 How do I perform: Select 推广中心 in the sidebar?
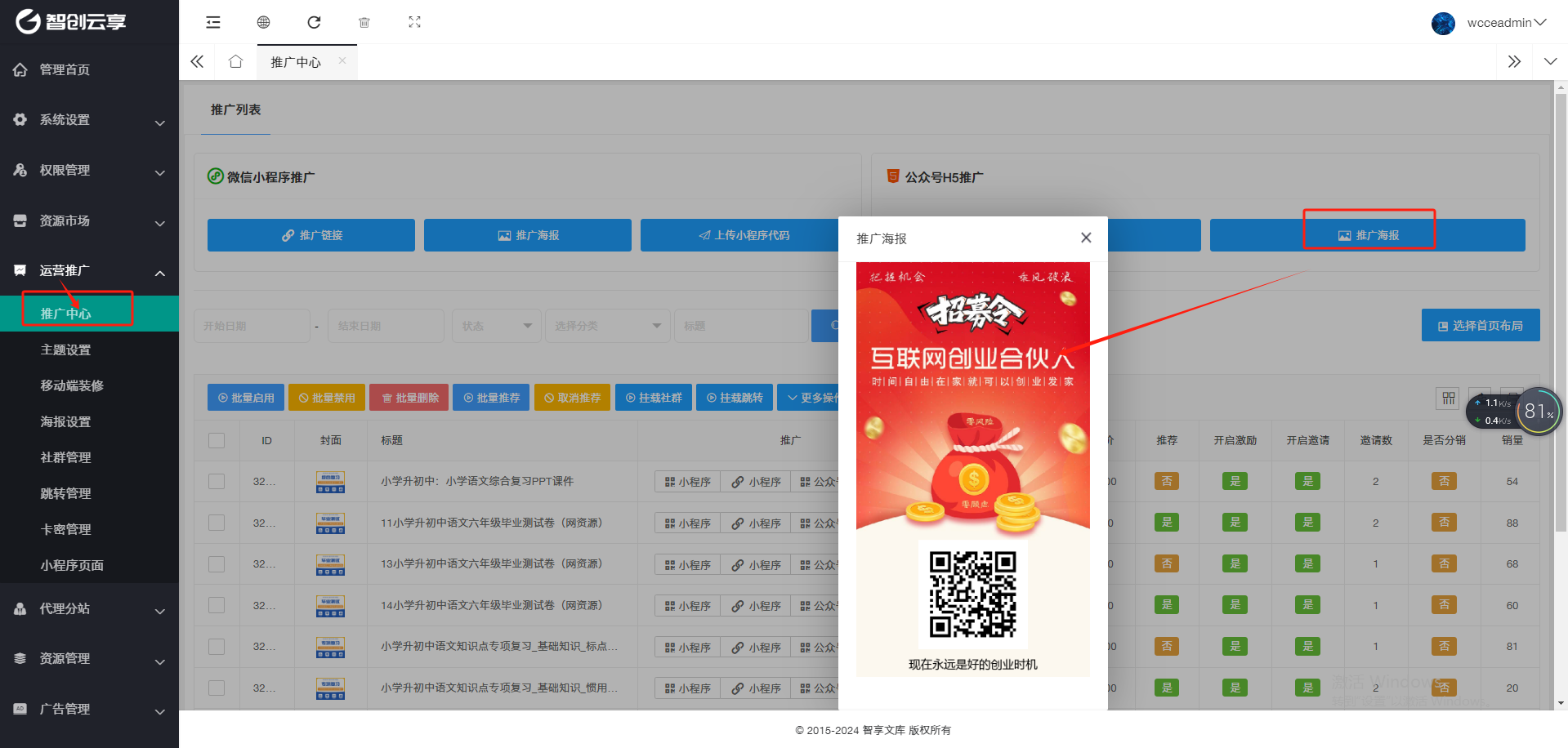pyautogui.click(x=89, y=314)
